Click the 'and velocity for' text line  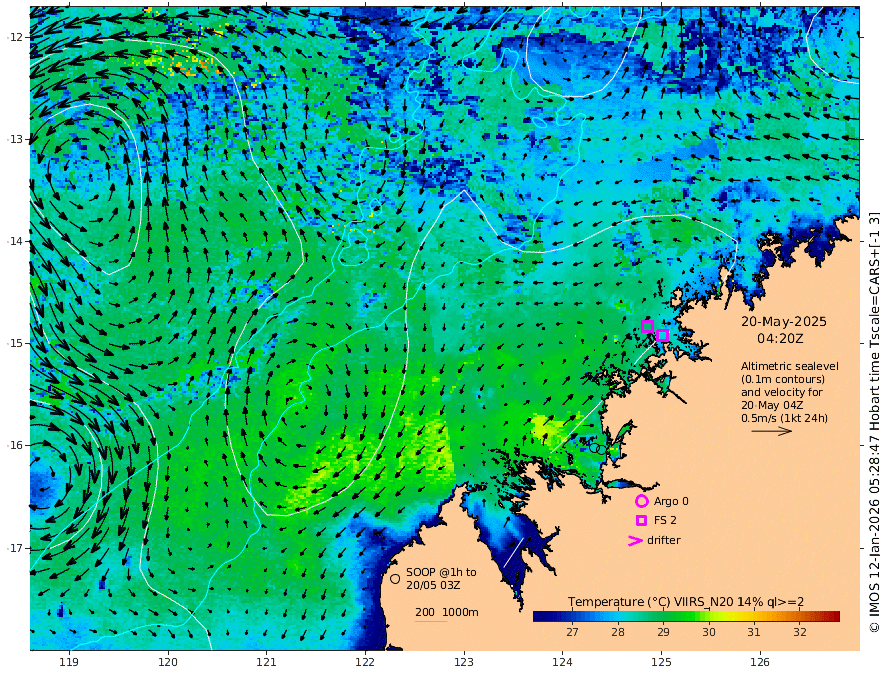click(781, 392)
